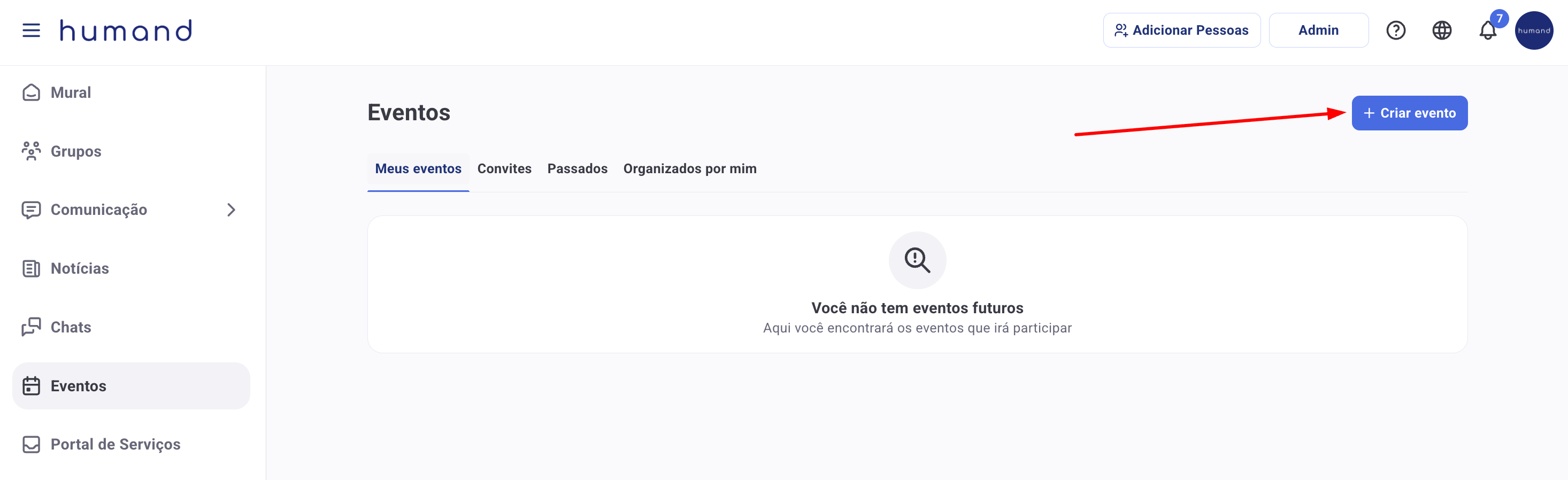Open the help question mark icon
1568x480 pixels.
(x=1396, y=30)
